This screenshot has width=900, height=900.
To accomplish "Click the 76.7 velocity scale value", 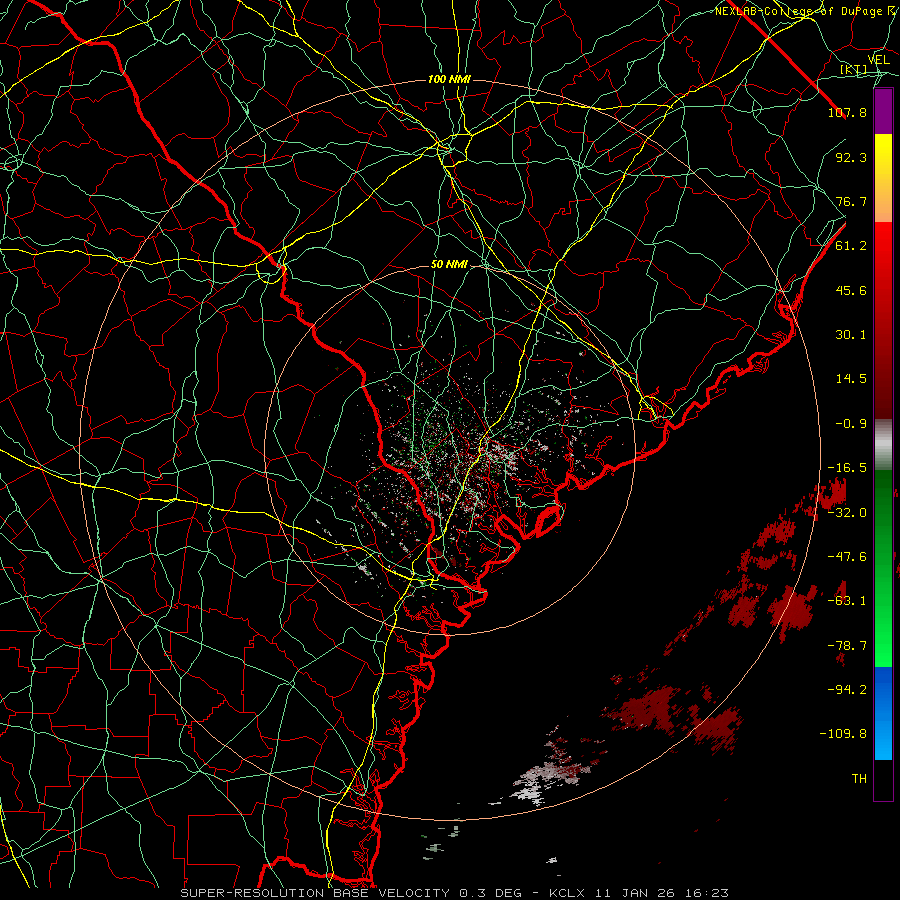I will tap(851, 201).
